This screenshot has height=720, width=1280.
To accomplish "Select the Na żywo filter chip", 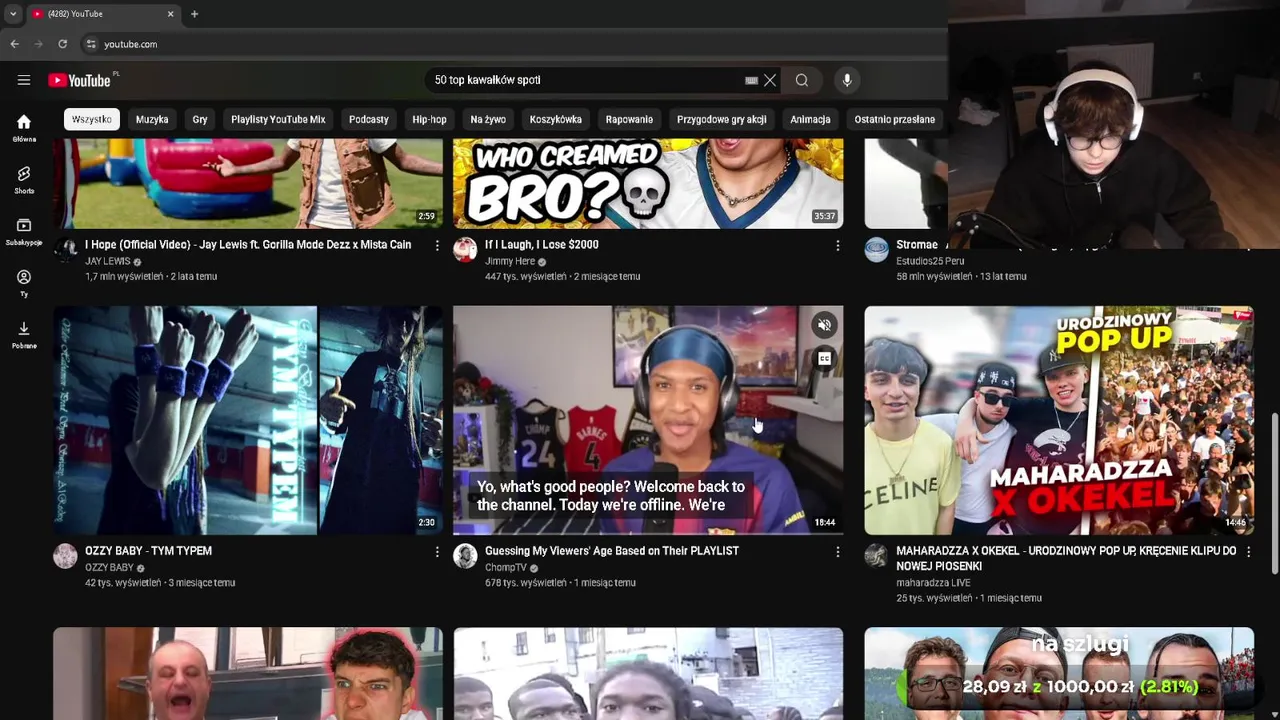I will (488, 119).
